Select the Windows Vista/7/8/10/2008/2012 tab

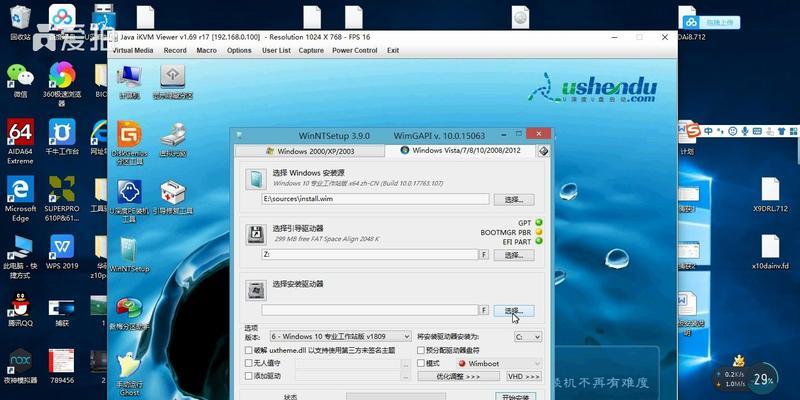coord(461,151)
